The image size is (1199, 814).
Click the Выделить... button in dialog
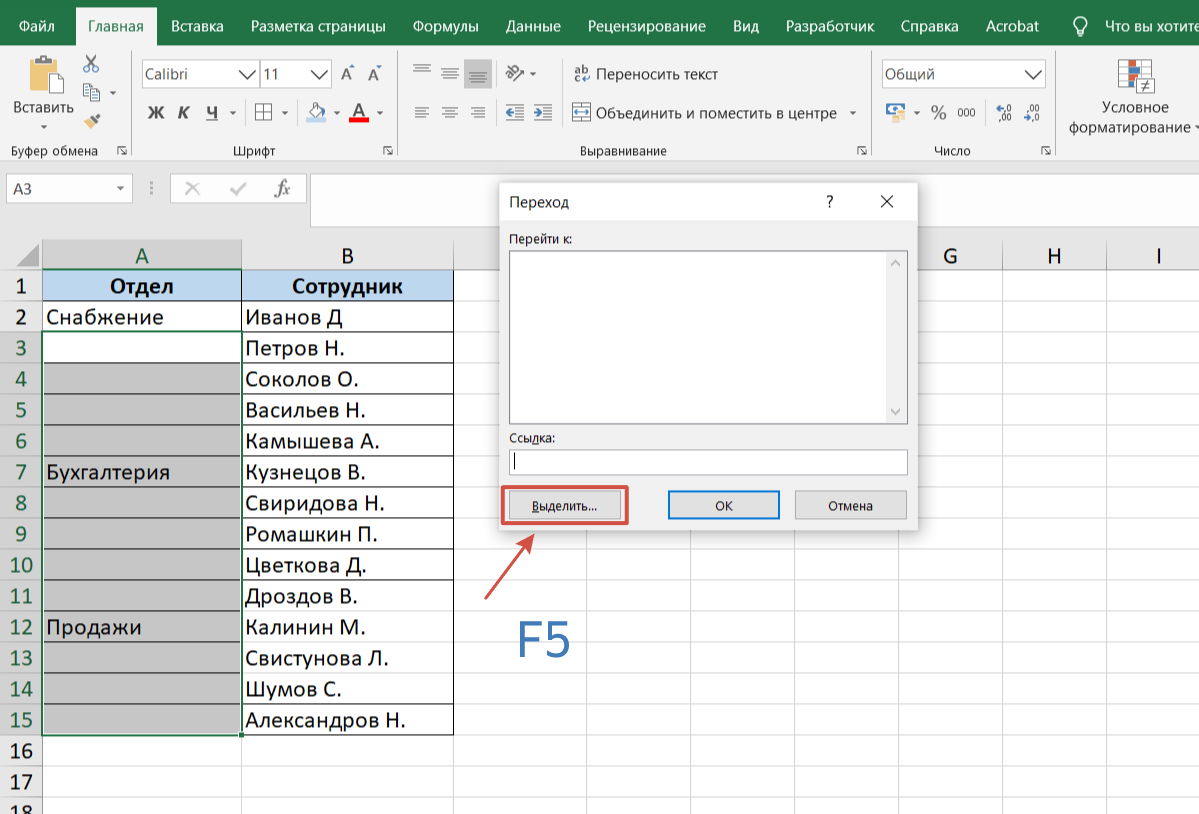pos(564,505)
